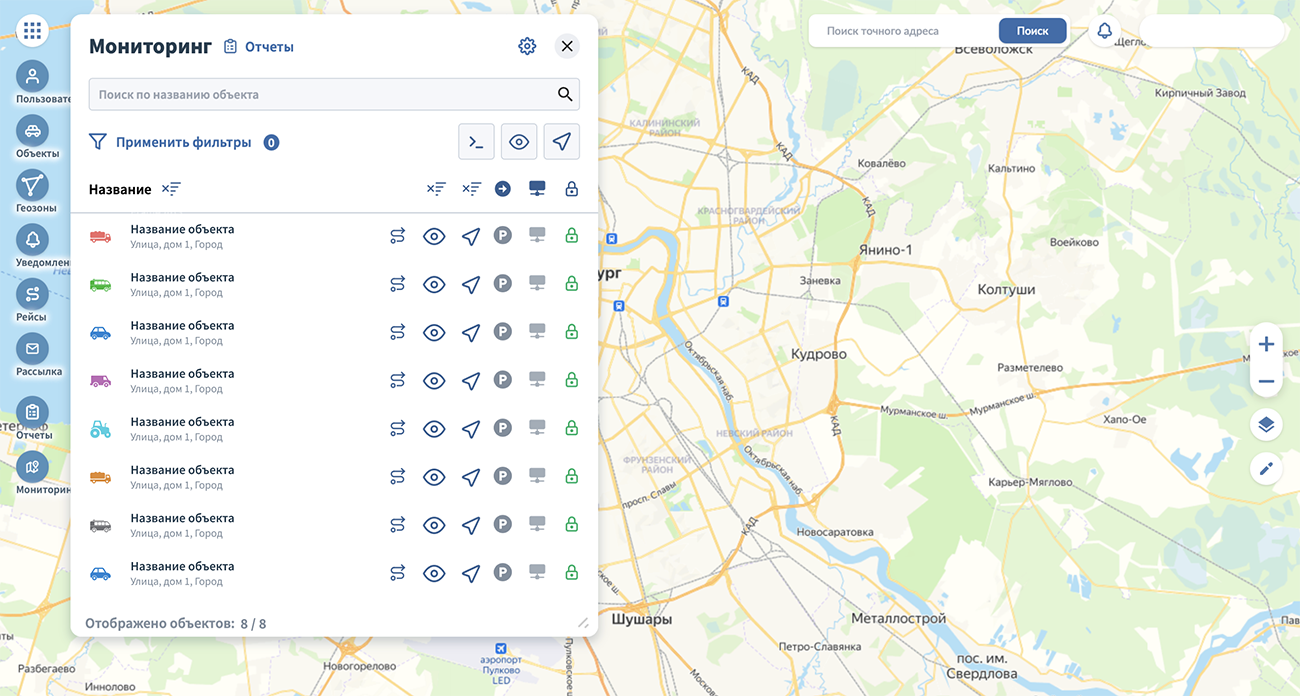Open the apps grid menu
Viewport: 1300px width, 696px height.
32,31
